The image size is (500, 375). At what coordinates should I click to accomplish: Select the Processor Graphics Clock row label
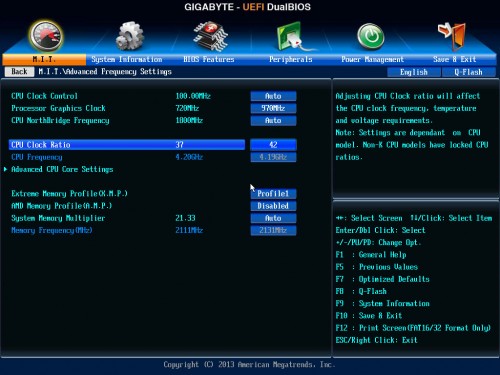tap(58, 108)
